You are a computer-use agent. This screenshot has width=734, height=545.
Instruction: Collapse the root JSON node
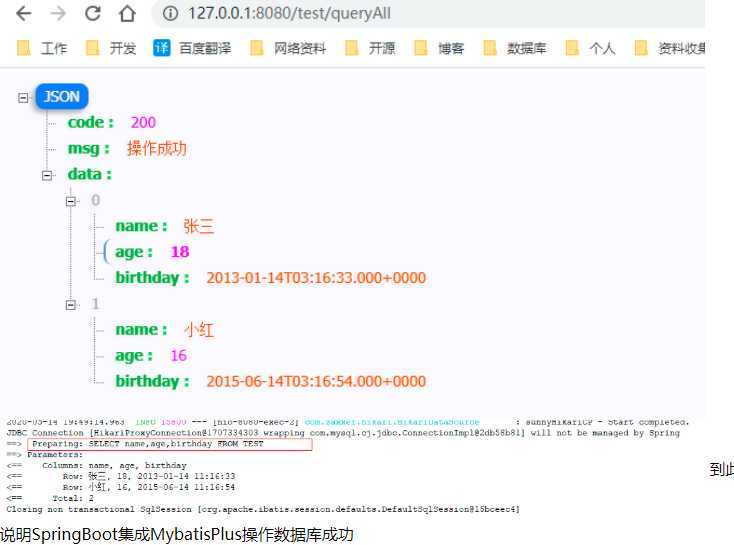(x=23, y=97)
